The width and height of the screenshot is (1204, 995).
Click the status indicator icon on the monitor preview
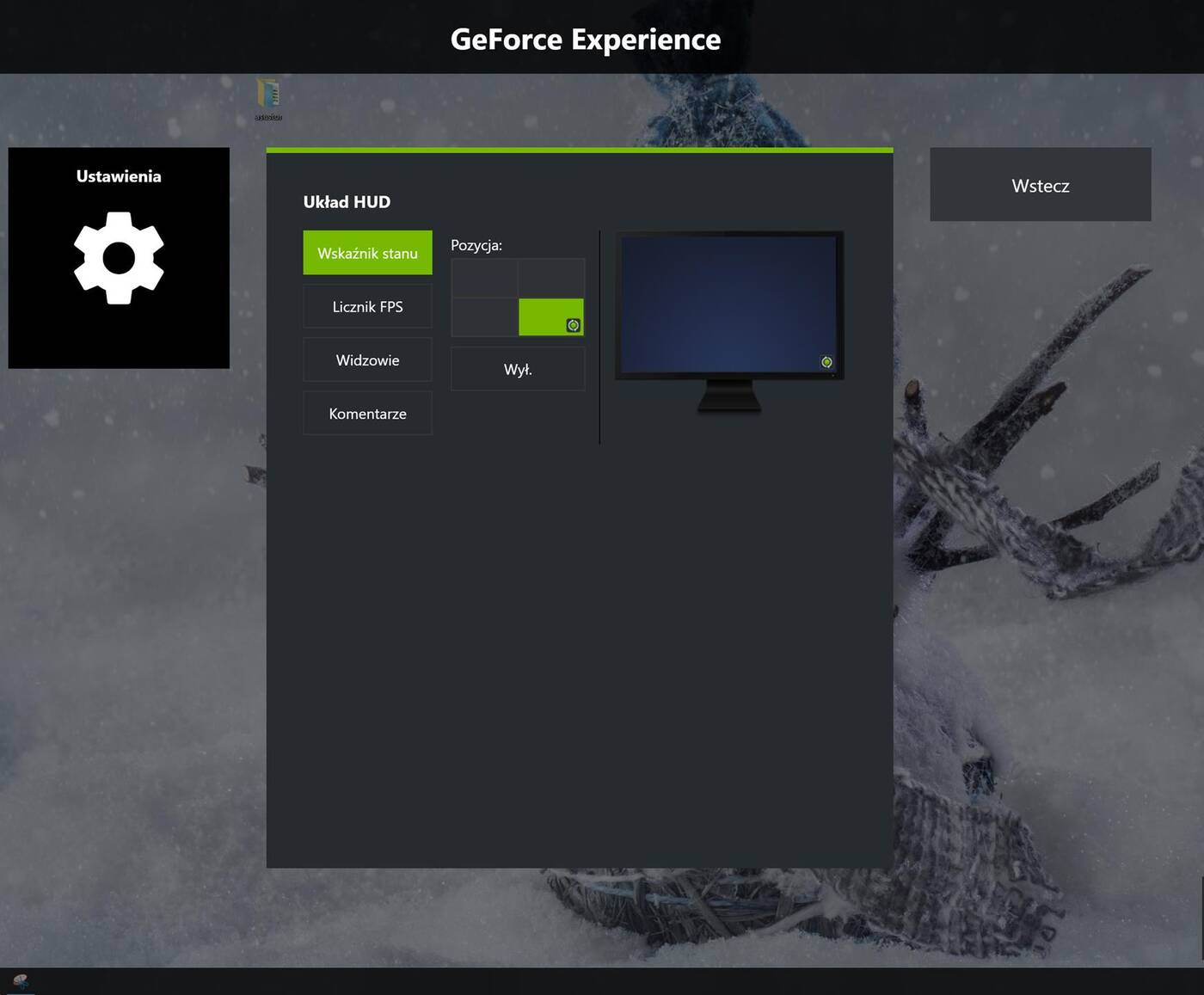(826, 363)
